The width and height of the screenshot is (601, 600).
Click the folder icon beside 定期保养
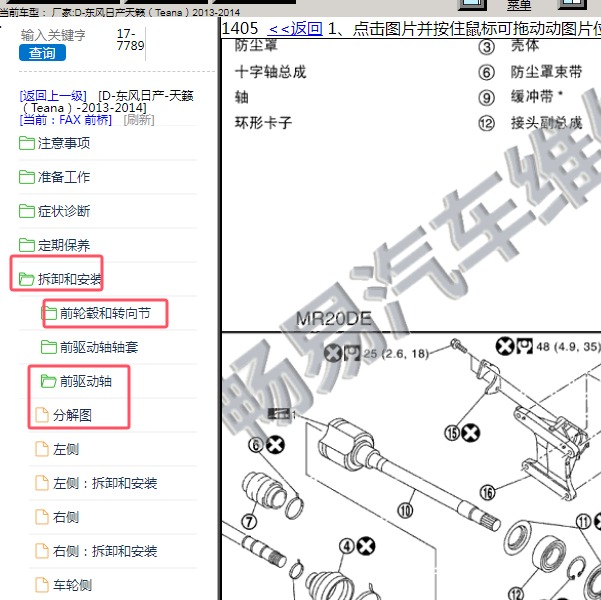(26, 245)
